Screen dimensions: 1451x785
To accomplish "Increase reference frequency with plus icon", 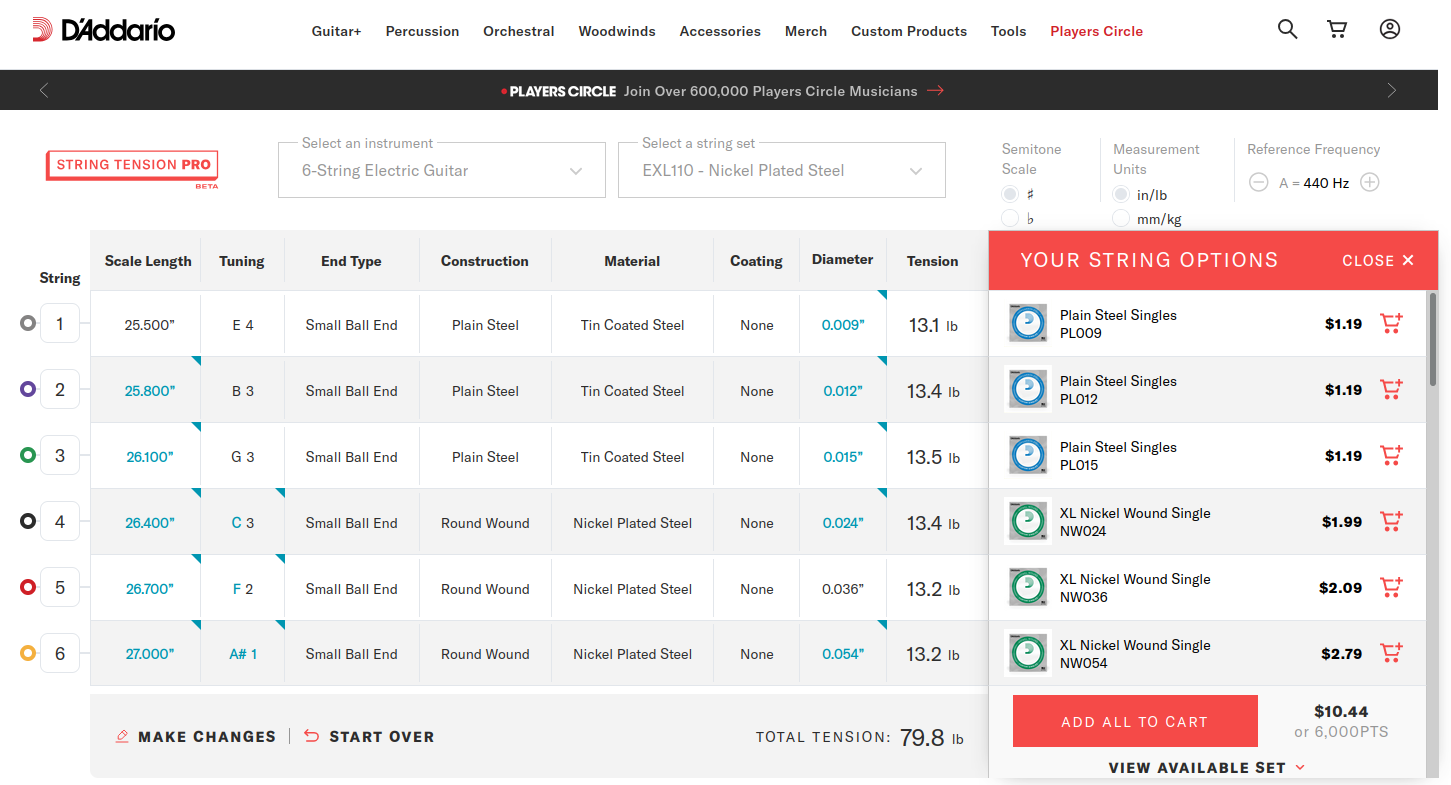I will 1370,182.
